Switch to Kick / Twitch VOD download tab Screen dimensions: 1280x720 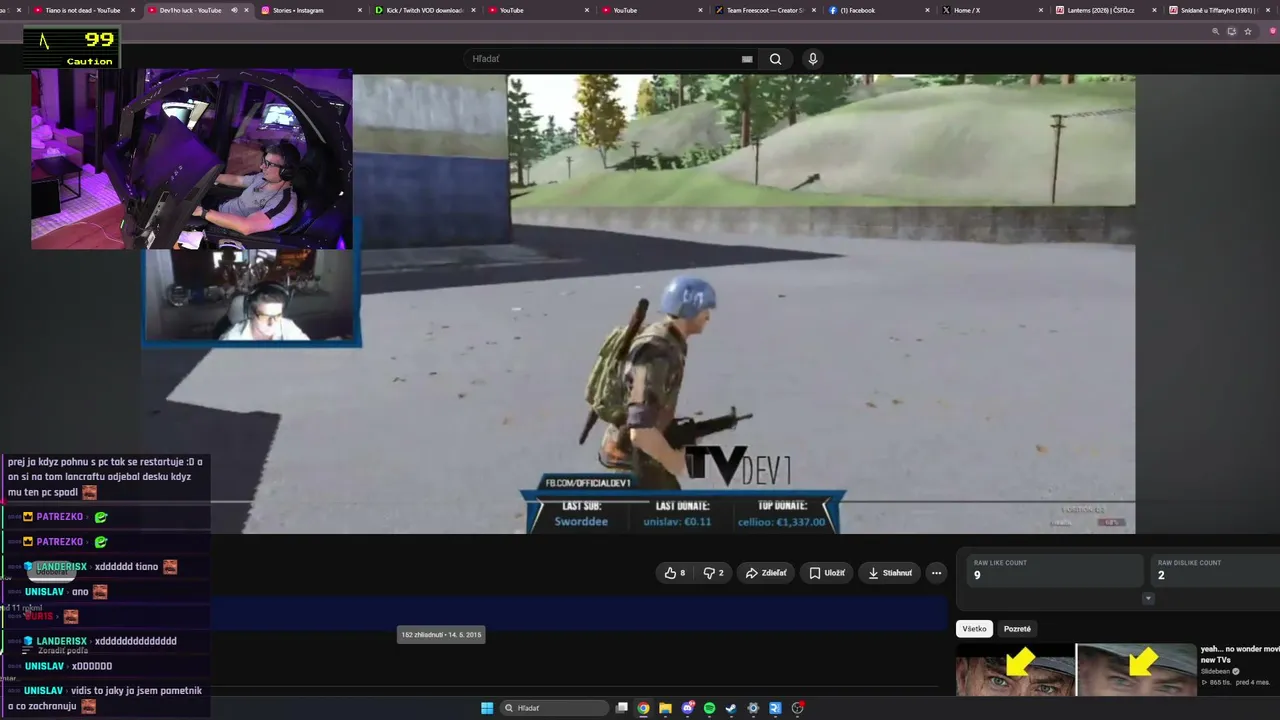coord(424,10)
